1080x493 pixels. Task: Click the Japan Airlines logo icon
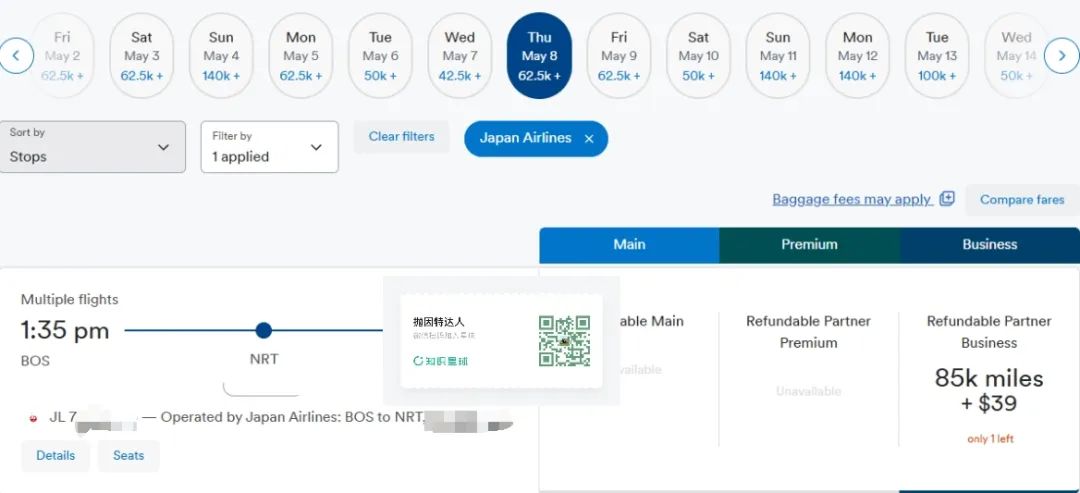coord(33,418)
